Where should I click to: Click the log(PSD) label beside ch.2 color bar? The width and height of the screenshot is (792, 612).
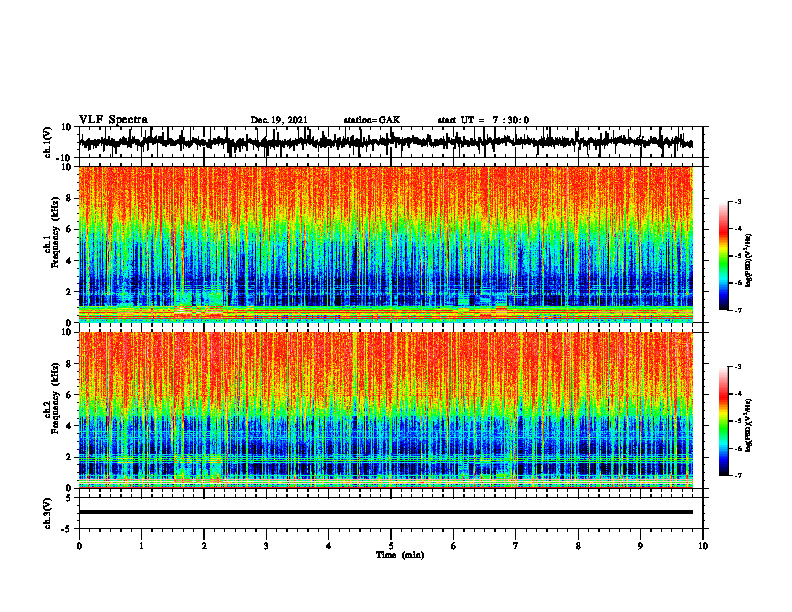click(x=749, y=425)
